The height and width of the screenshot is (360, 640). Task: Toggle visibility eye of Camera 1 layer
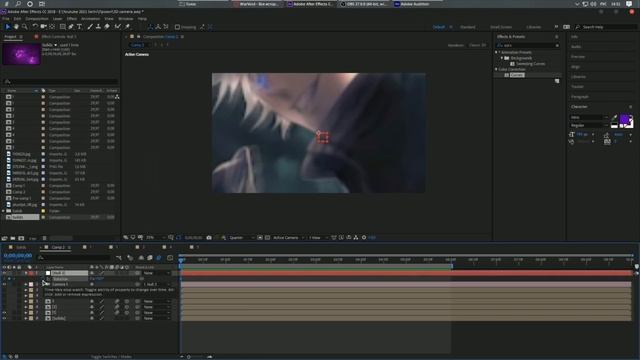coord(4,284)
